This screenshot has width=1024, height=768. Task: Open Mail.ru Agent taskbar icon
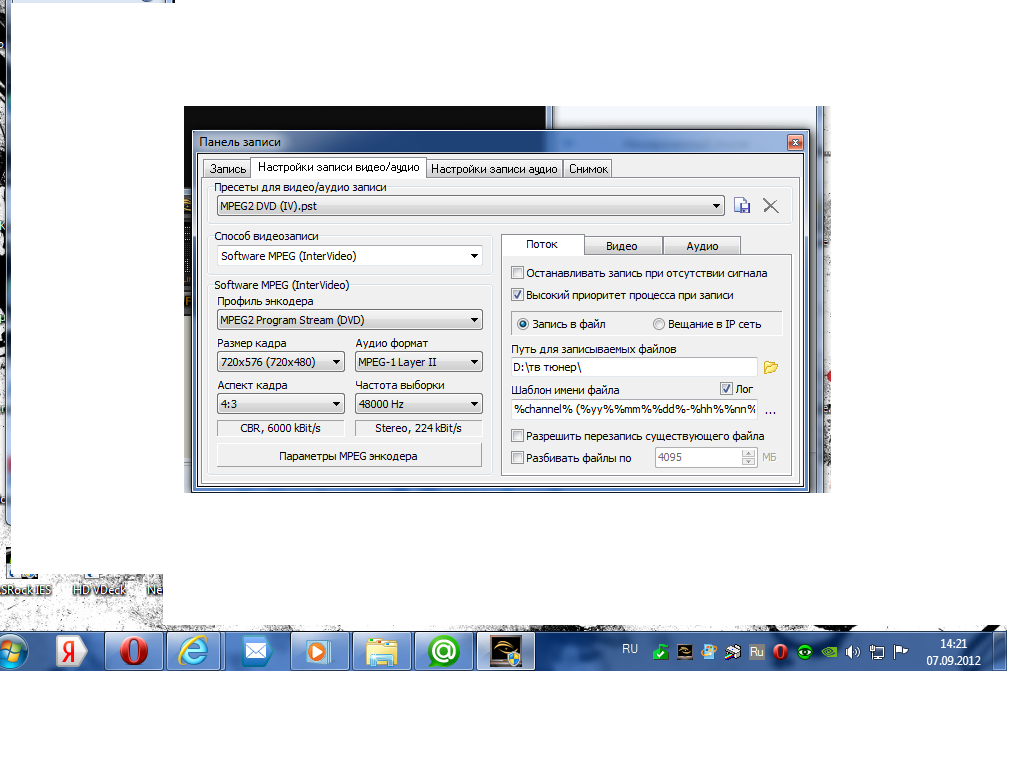pyautogui.click(x=442, y=651)
